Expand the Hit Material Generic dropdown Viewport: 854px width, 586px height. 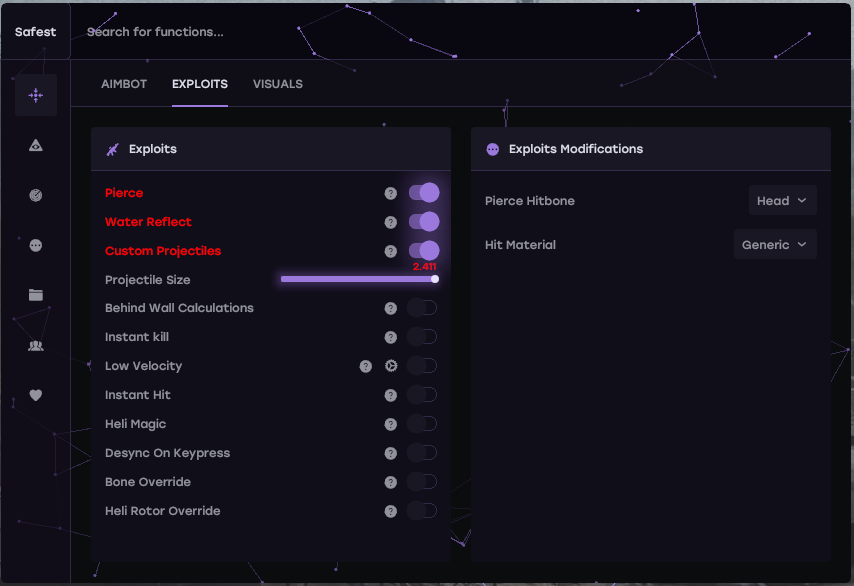[x=775, y=245]
